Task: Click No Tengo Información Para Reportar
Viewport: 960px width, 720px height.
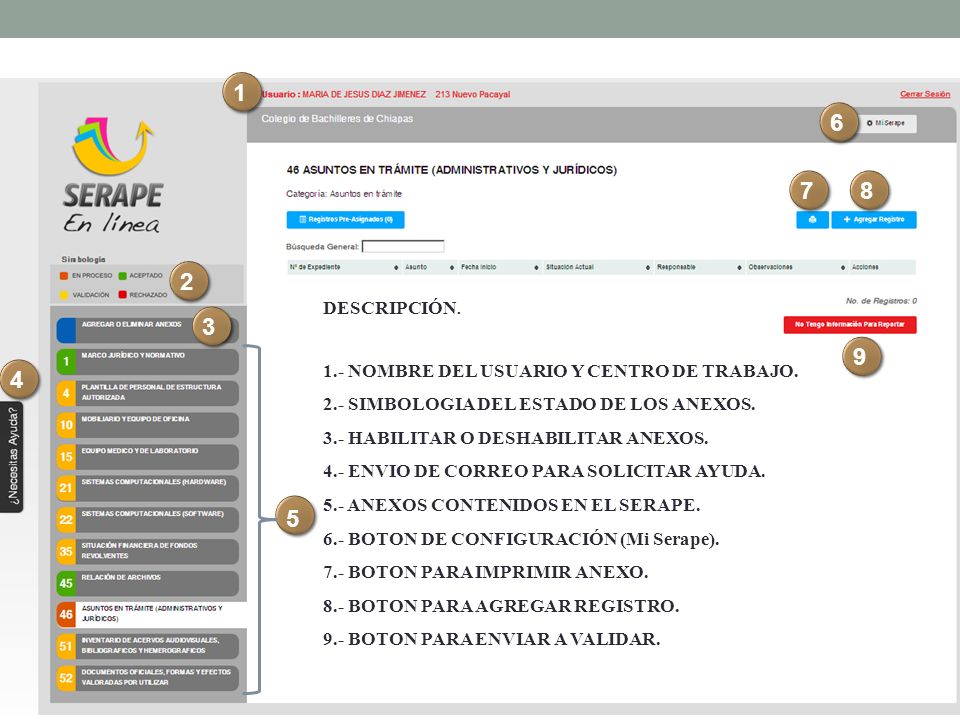Action: [850, 324]
